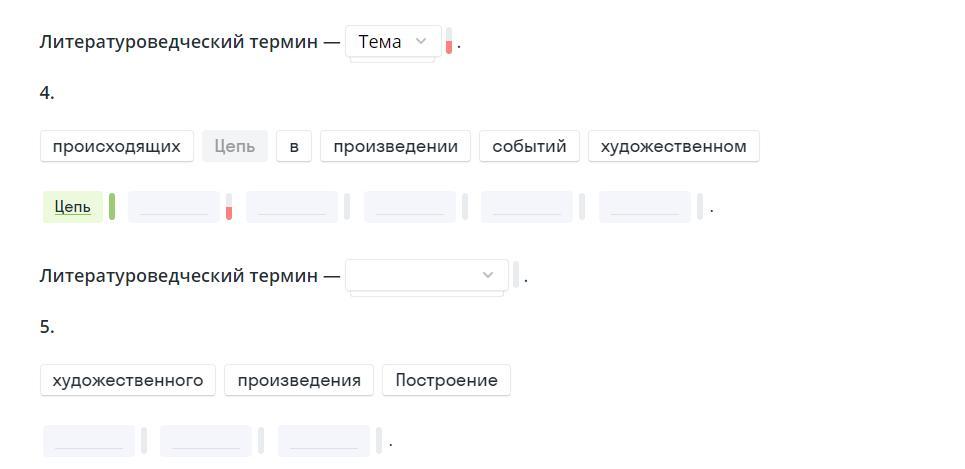Select the "Построение" word tile
This screenshot has width=965, height=469.
(446, 380)
